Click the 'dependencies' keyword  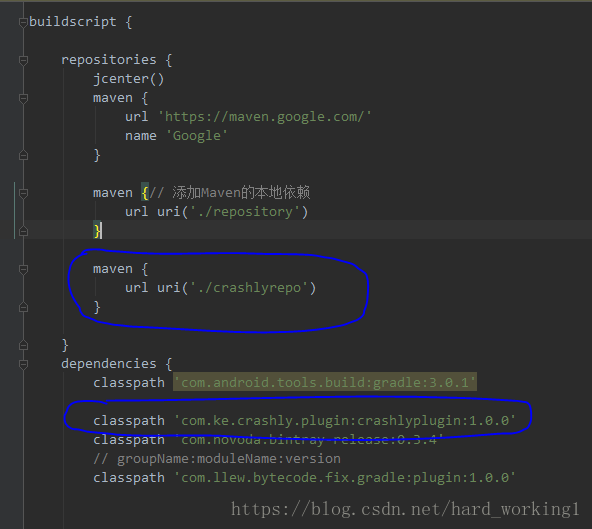point(109,364)
